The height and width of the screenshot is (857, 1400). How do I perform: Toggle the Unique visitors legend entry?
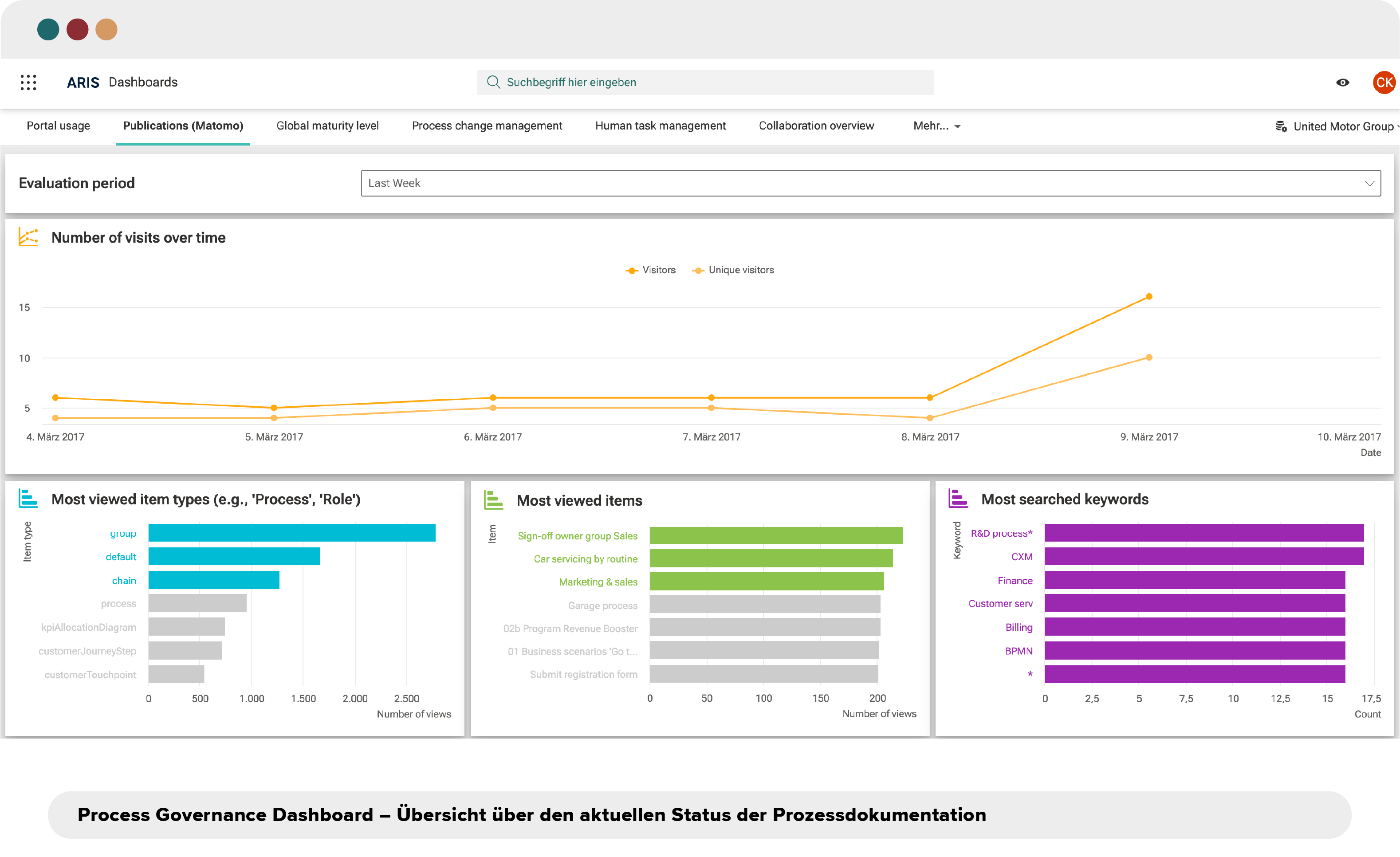coord(733,270)
